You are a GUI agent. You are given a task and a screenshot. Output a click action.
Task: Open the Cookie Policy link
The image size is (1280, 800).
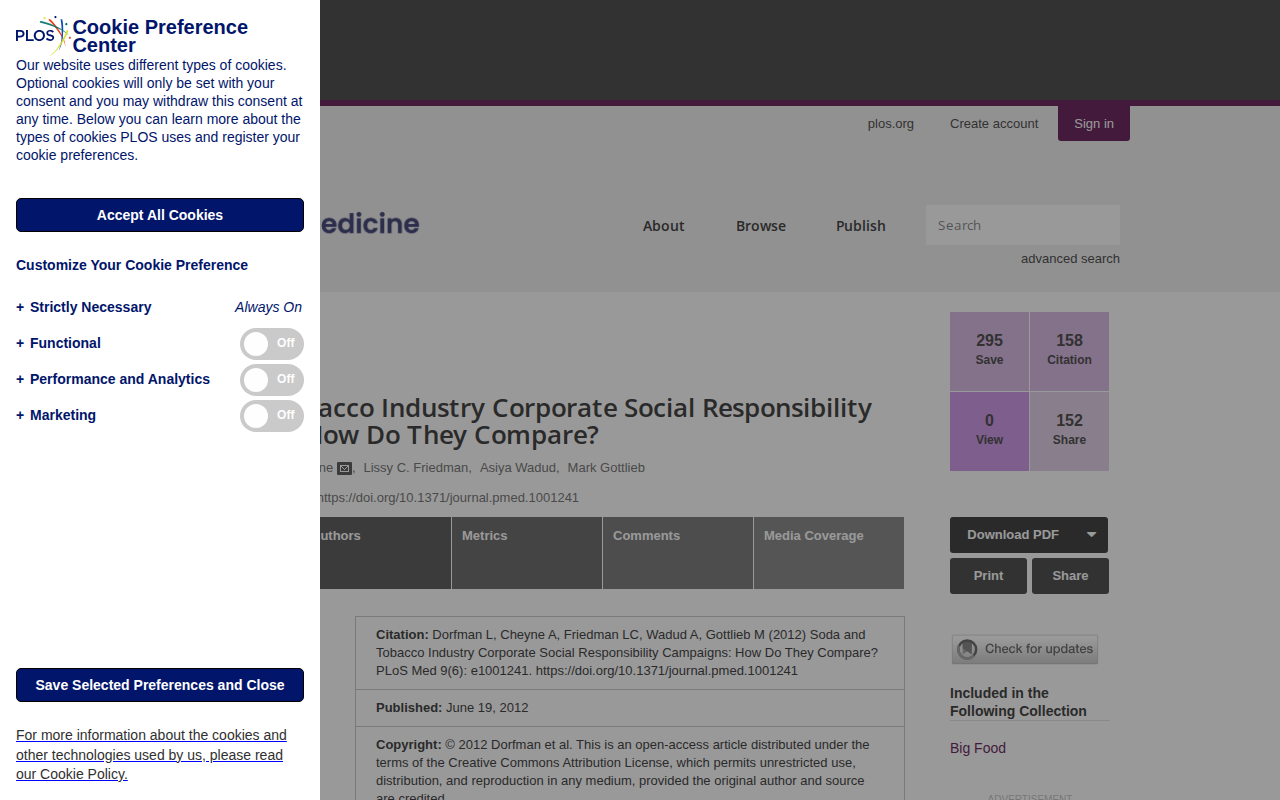(151, 754)
